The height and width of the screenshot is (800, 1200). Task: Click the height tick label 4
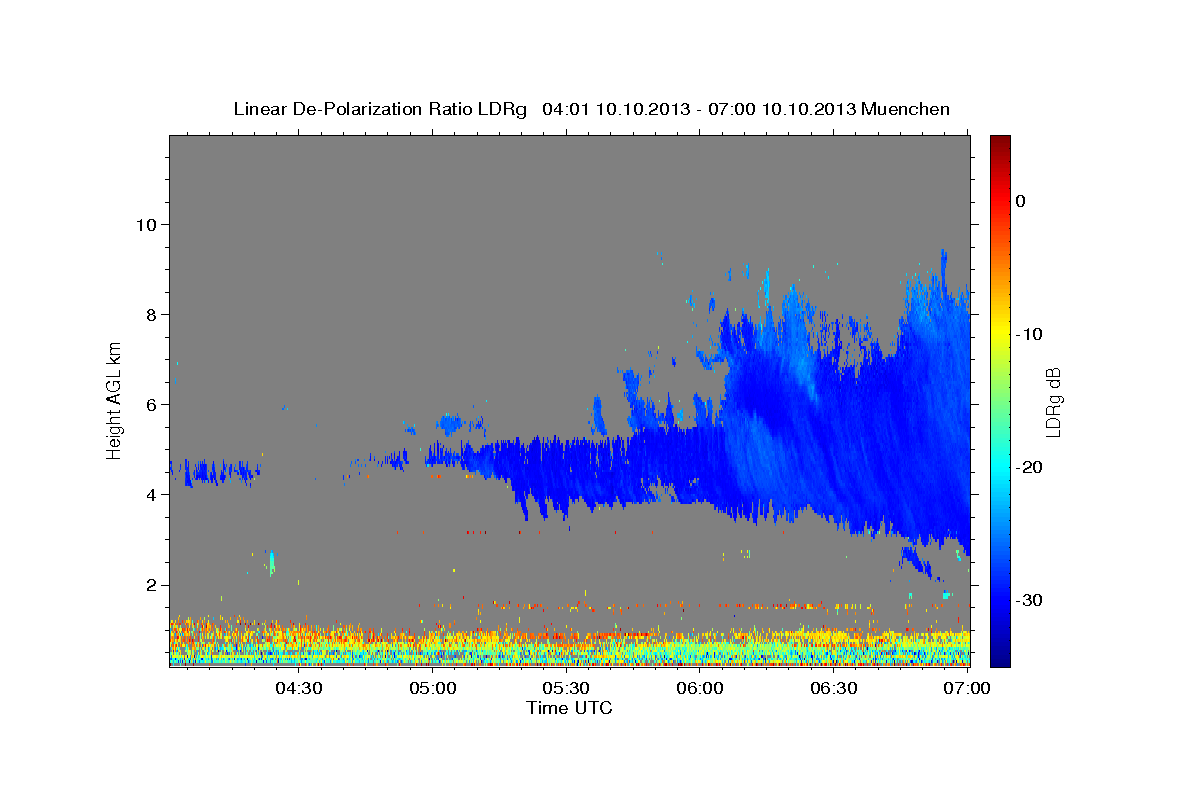(150, 495)
